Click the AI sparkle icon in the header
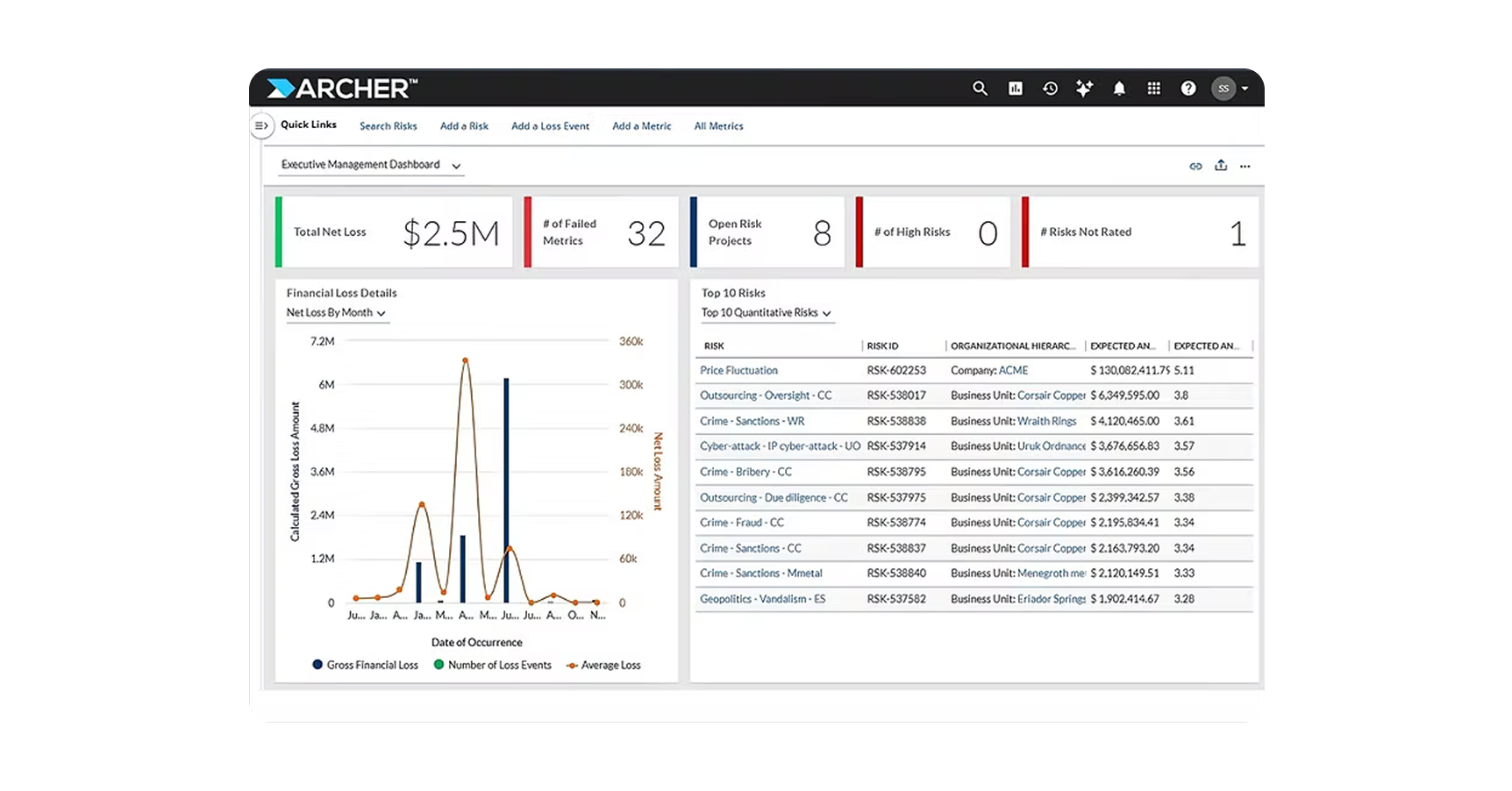The height and width of the screenshot is (791, 1512). tap(1084, 89)
